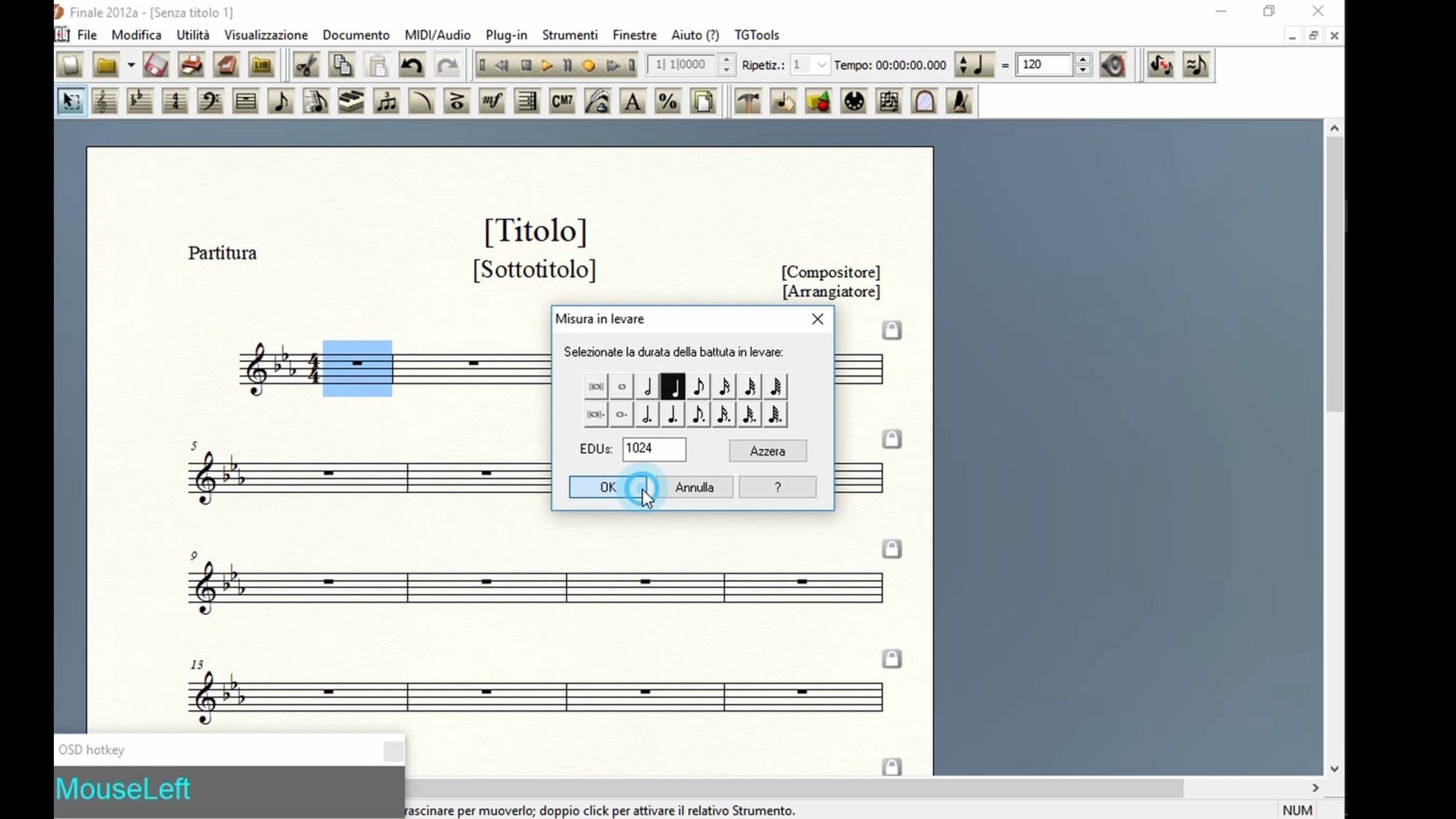
Task: Choose the dotted half note duration
Action: tap(647, 415)
